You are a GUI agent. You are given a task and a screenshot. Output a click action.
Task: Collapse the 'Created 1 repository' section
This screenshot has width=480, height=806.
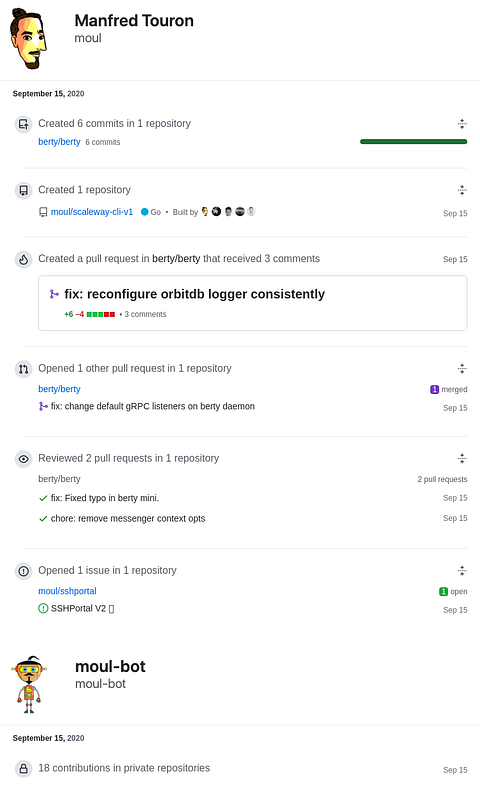coord(462,190)
